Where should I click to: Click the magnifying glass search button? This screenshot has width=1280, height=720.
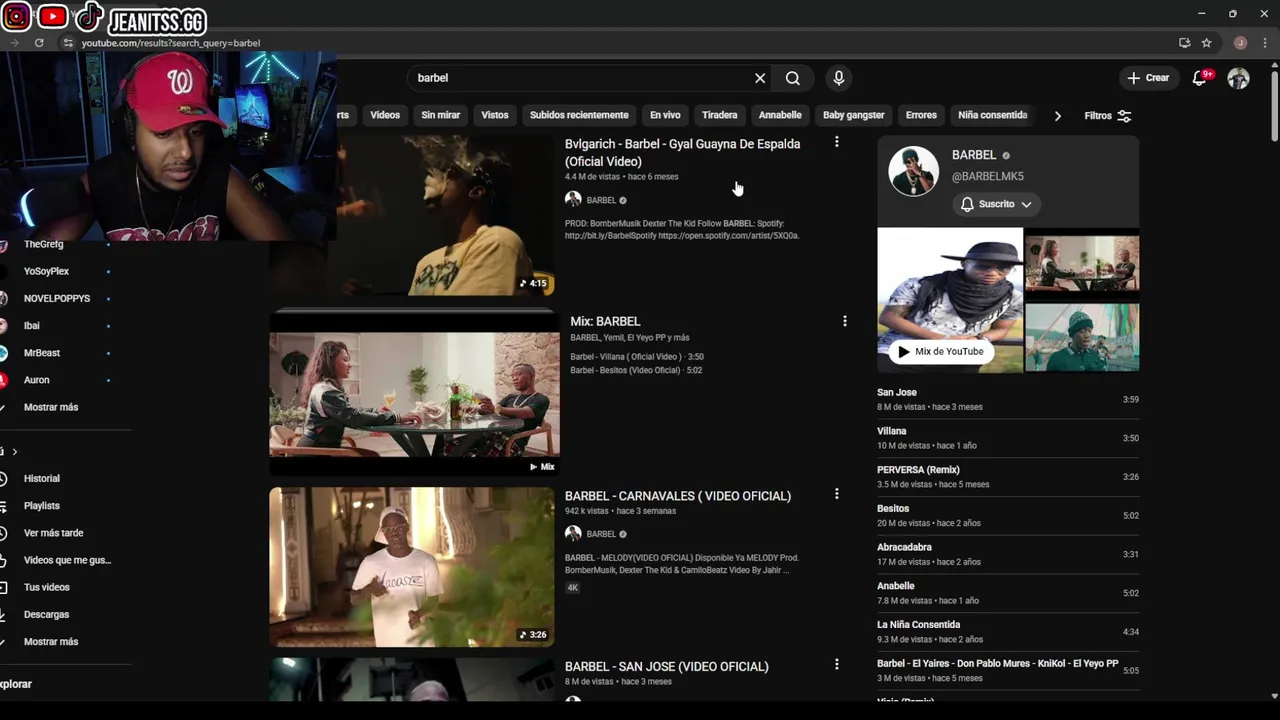click(x=792, y=78)
